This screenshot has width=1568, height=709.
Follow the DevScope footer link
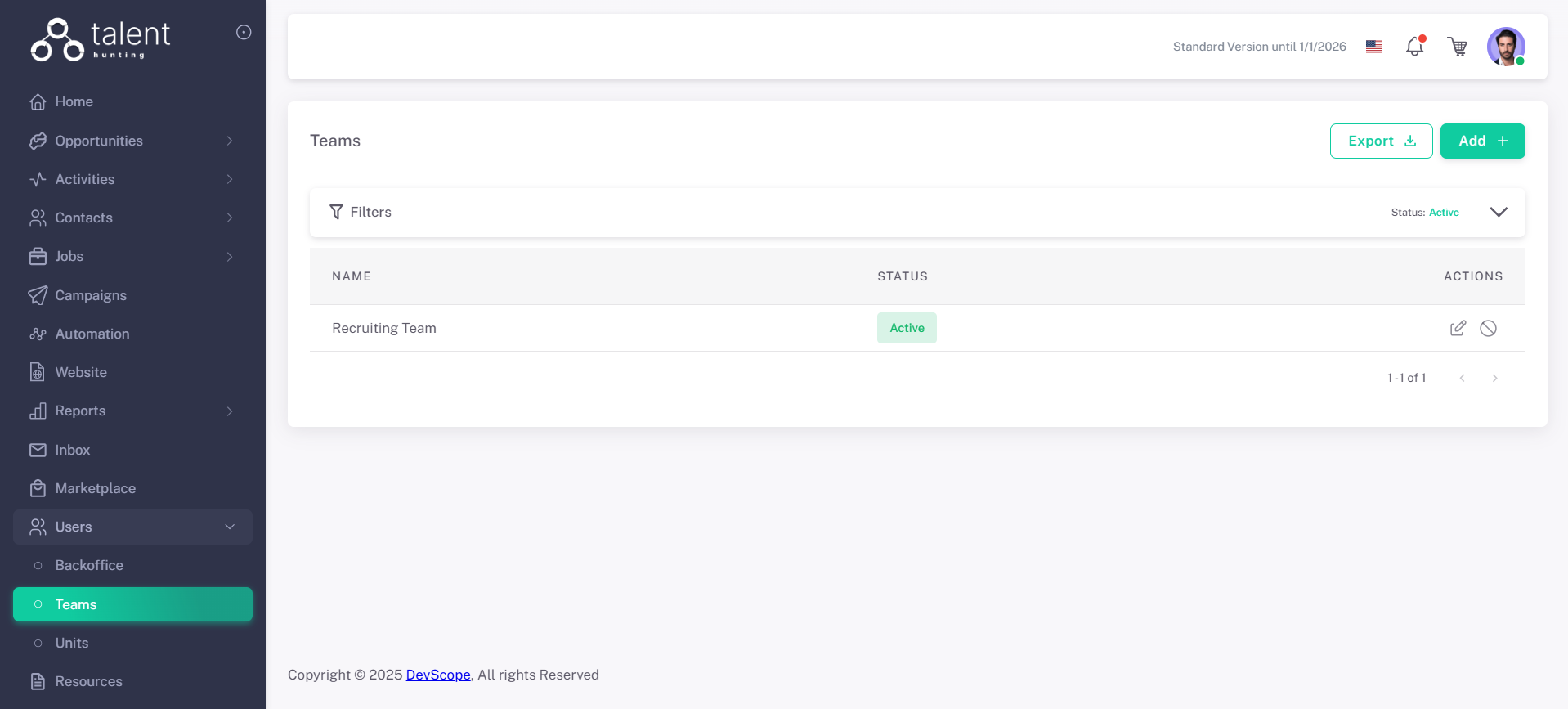[x=438, y=675]
